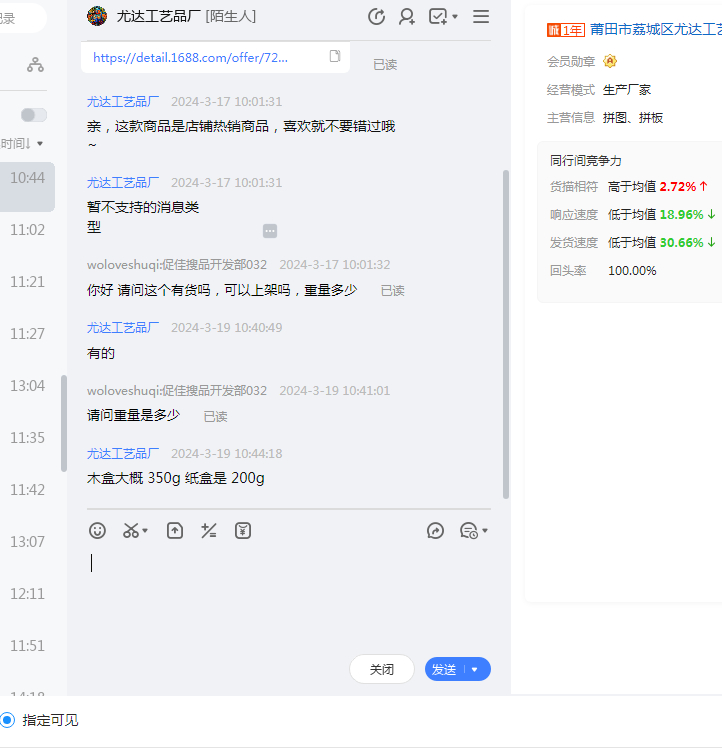Open the calculator icon in chat toolbar

pos(209,531)
